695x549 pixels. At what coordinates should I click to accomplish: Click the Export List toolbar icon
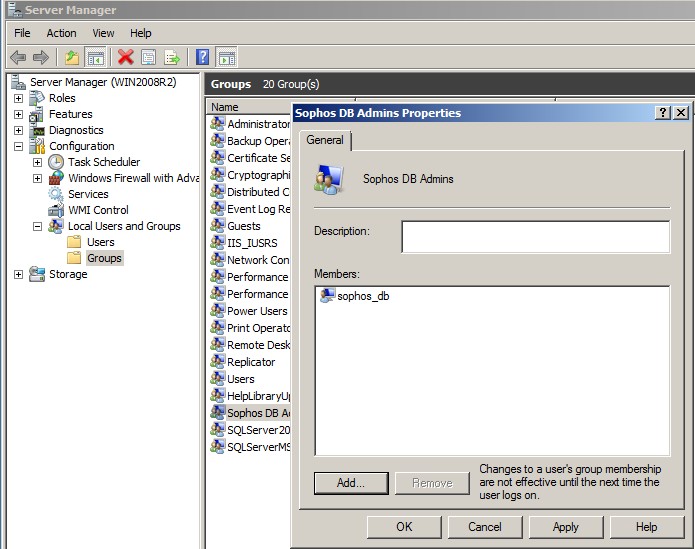pos(172,57)
